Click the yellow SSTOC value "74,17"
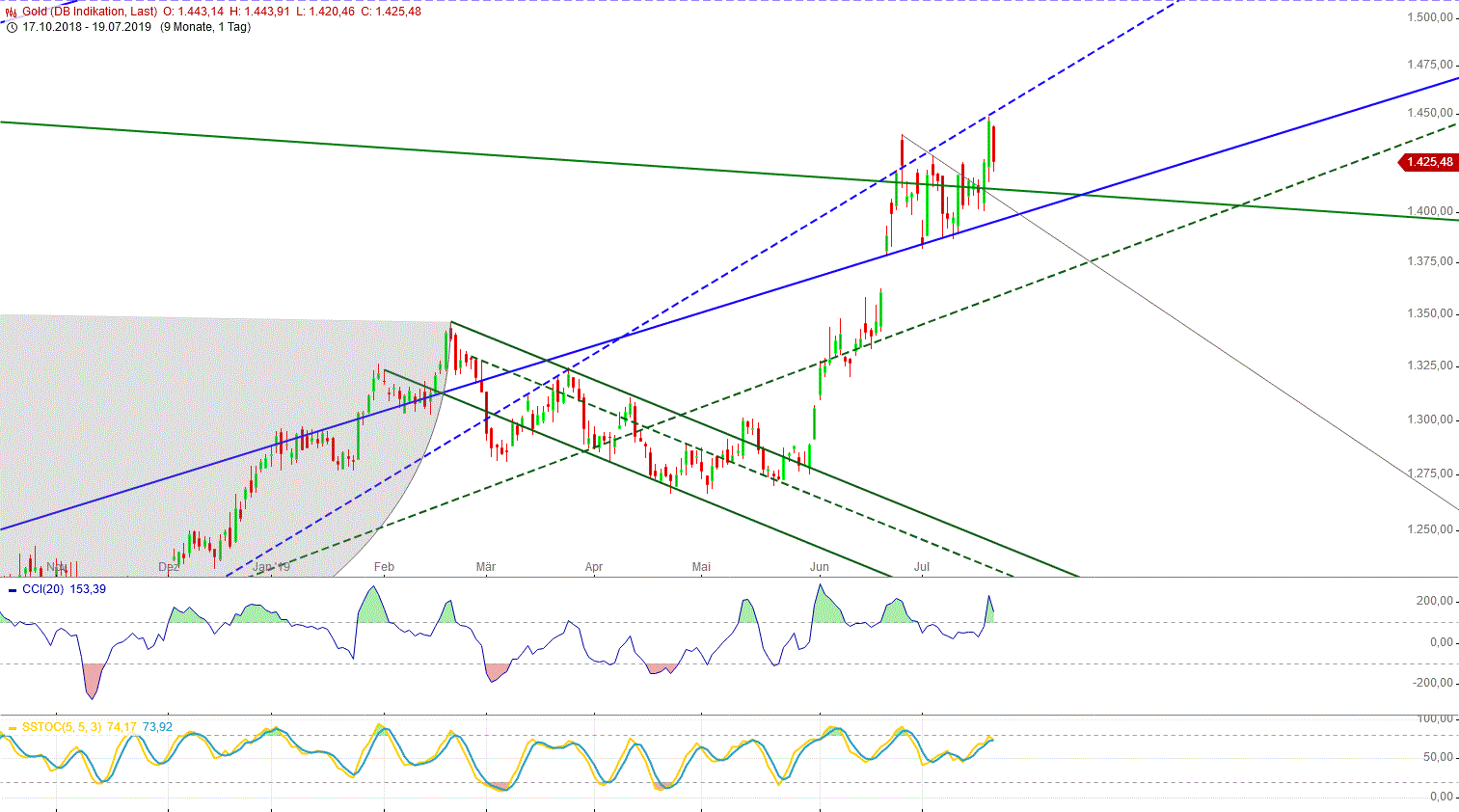This screenshot has height=812, width=1459. click(122, 727)
